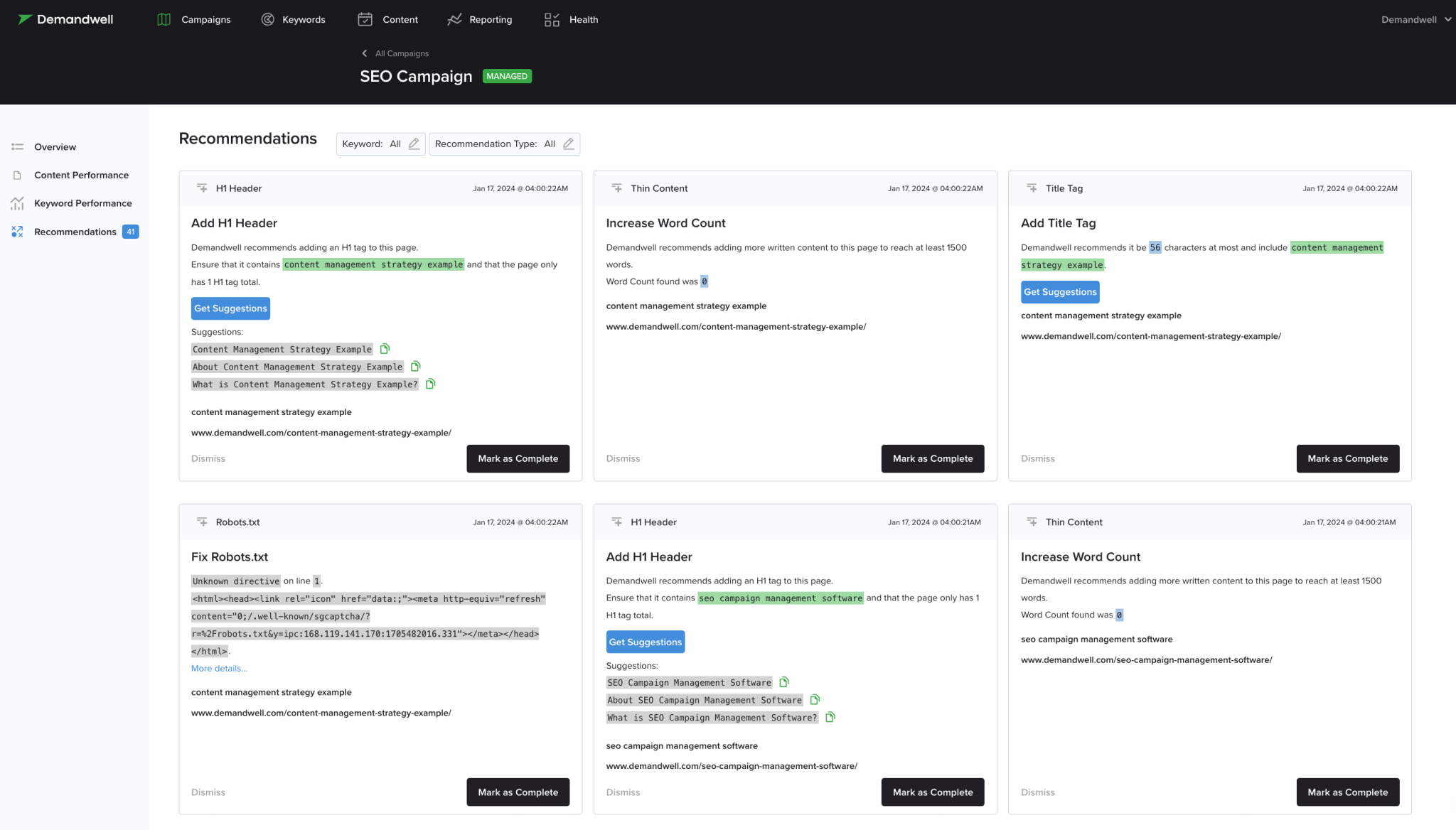This screenshot has height=830, width=1456.
Task: Select Content Performance in sidebar
Action: 81,174
